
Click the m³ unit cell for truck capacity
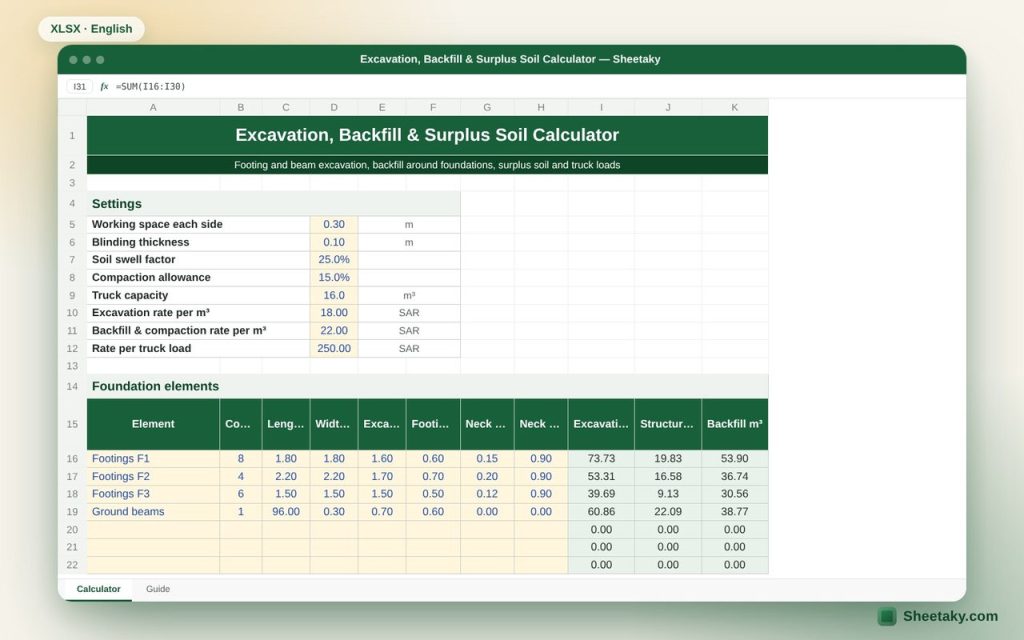(409, 295)
